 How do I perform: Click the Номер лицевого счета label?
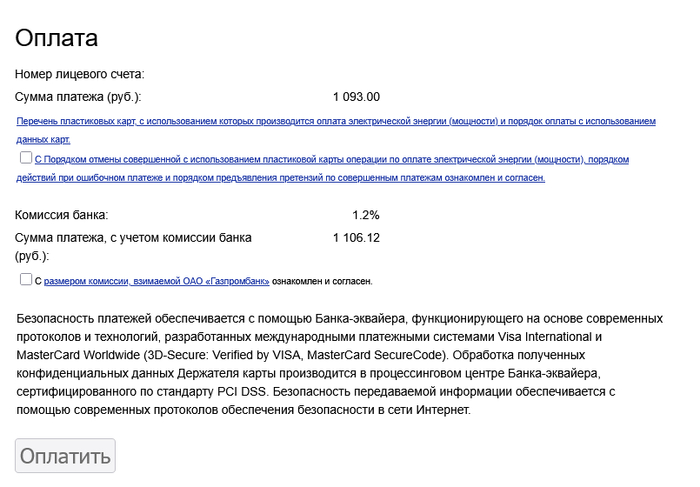pyautogui.click(x=80, y=74)
